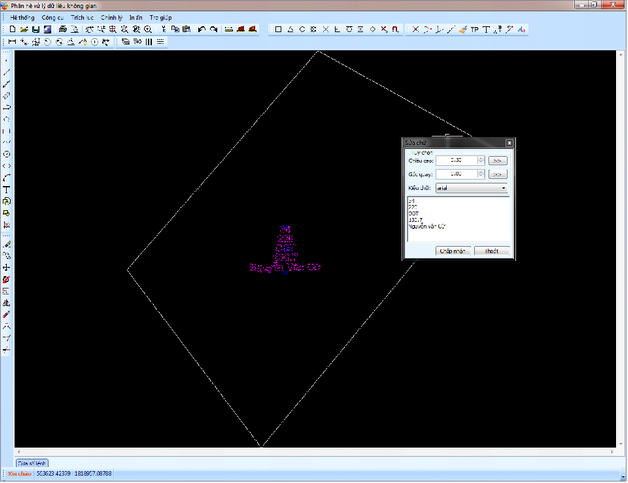The width and height of the screenshot is (628, 483).
Task: Click the TP text tool icon
Action: pos(475,29)
